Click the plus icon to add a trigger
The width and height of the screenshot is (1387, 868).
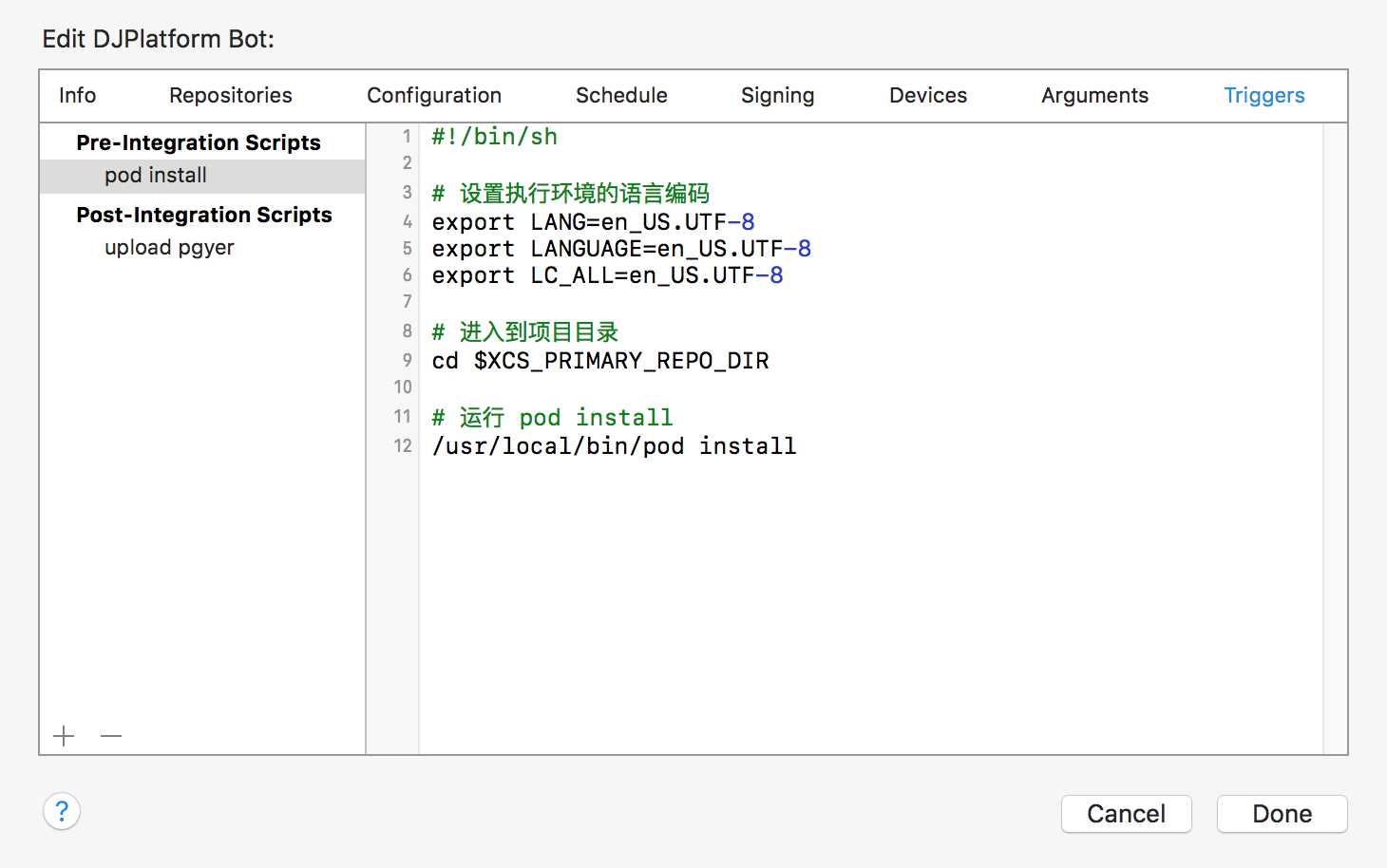(64, 736)
